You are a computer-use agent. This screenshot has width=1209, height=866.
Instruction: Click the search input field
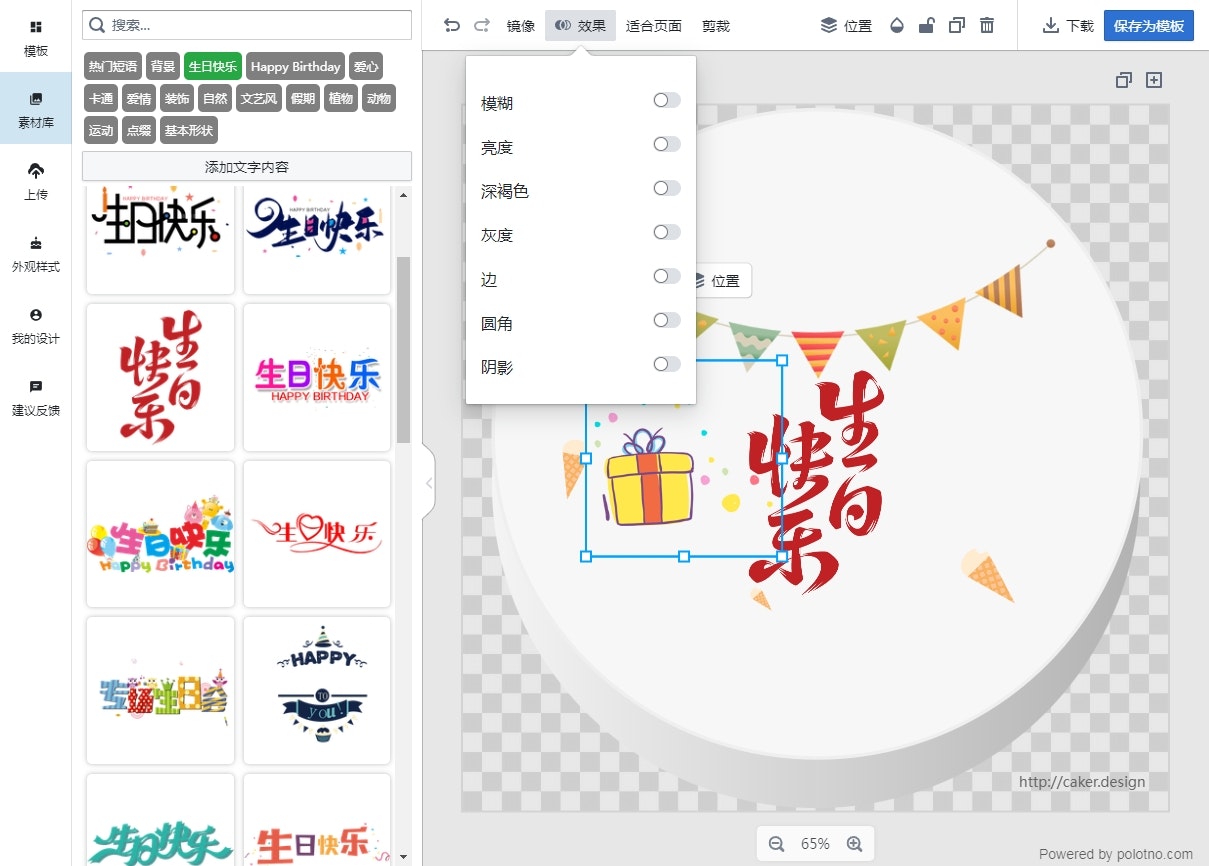(247, 25)
